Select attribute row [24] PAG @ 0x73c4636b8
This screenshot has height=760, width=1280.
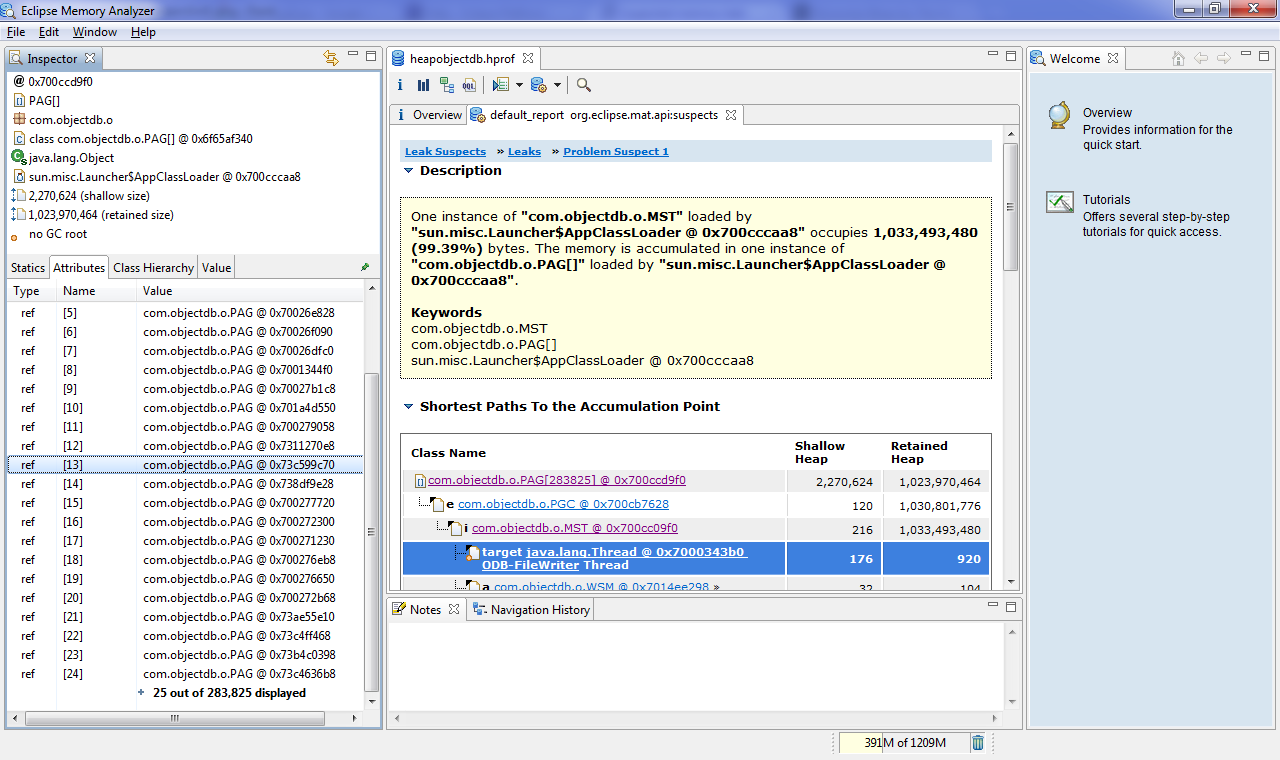point(185,674)
